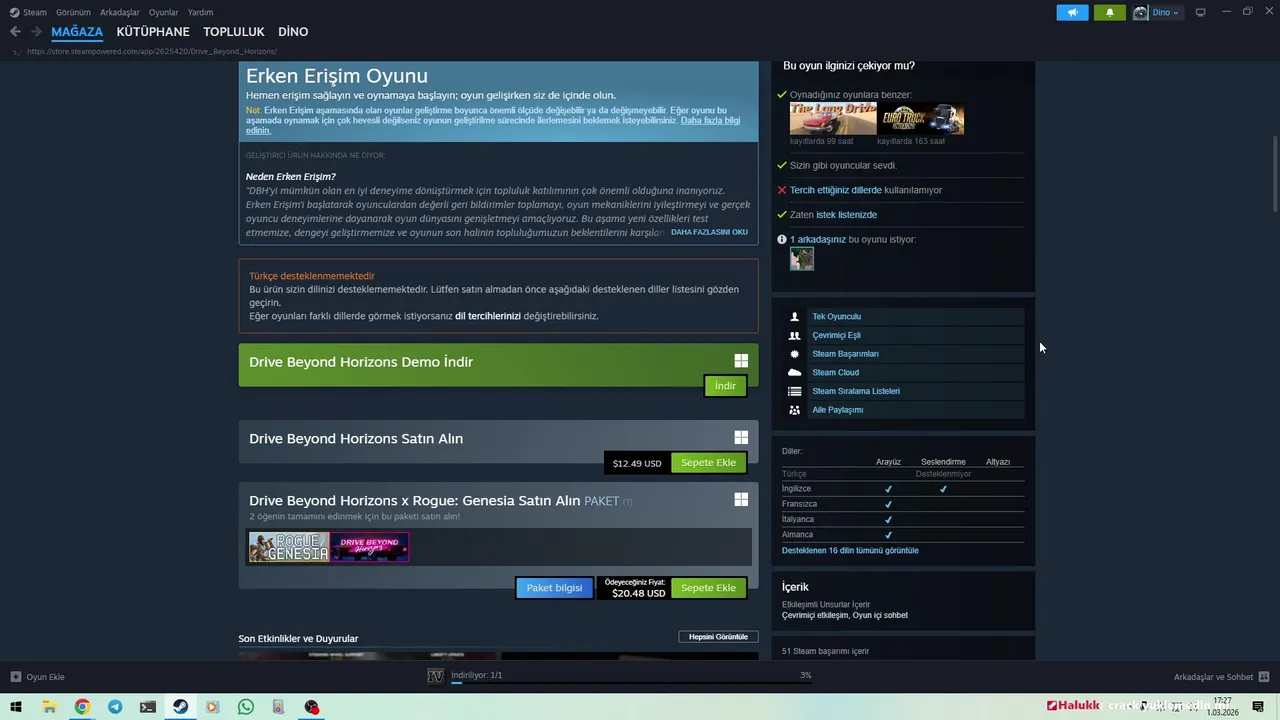Click the downloading game icon in footer
This screenshot has height=720, width=1280.
pos(435,677)
